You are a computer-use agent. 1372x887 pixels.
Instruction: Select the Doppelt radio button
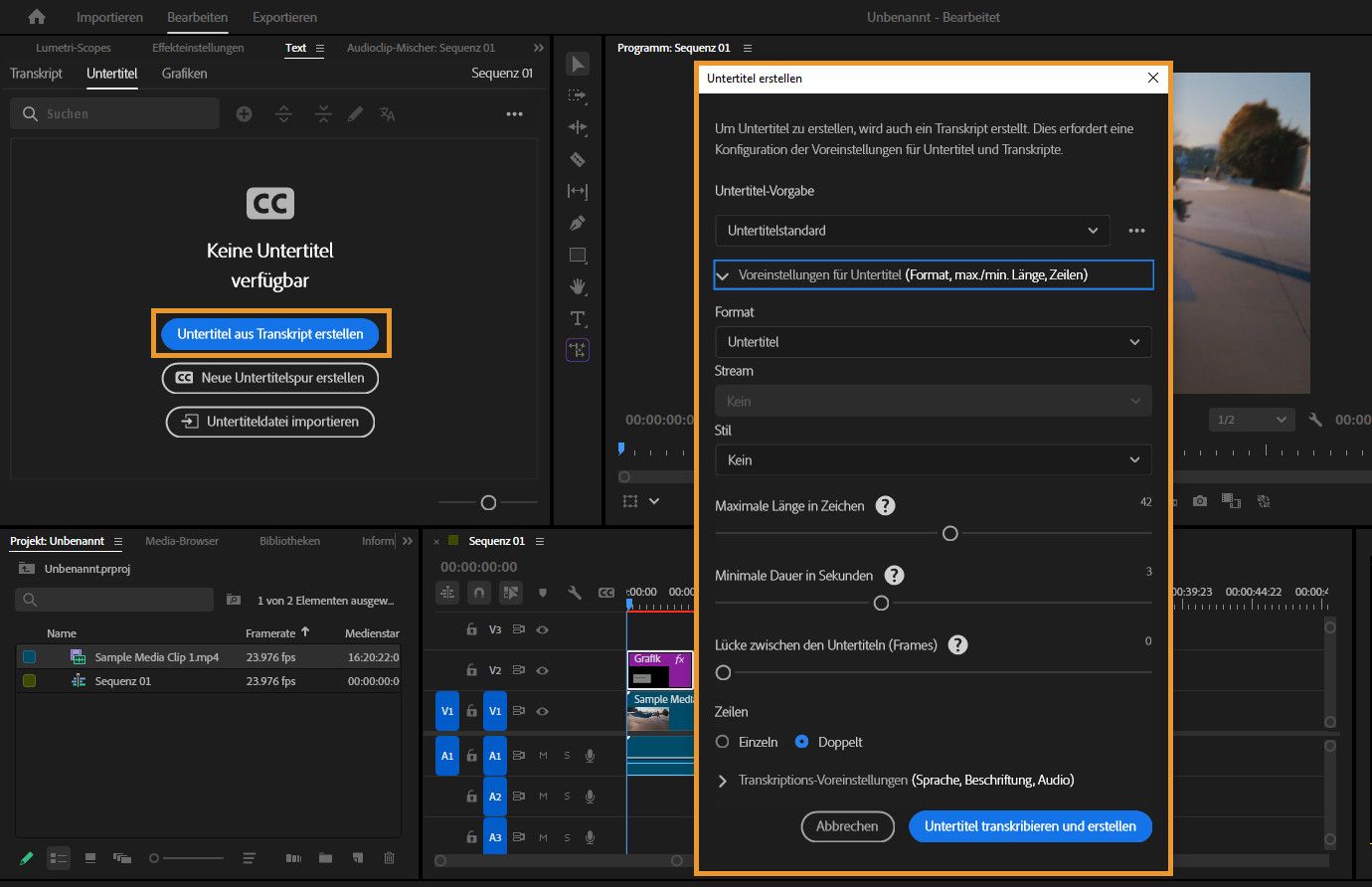coord(802,742)
